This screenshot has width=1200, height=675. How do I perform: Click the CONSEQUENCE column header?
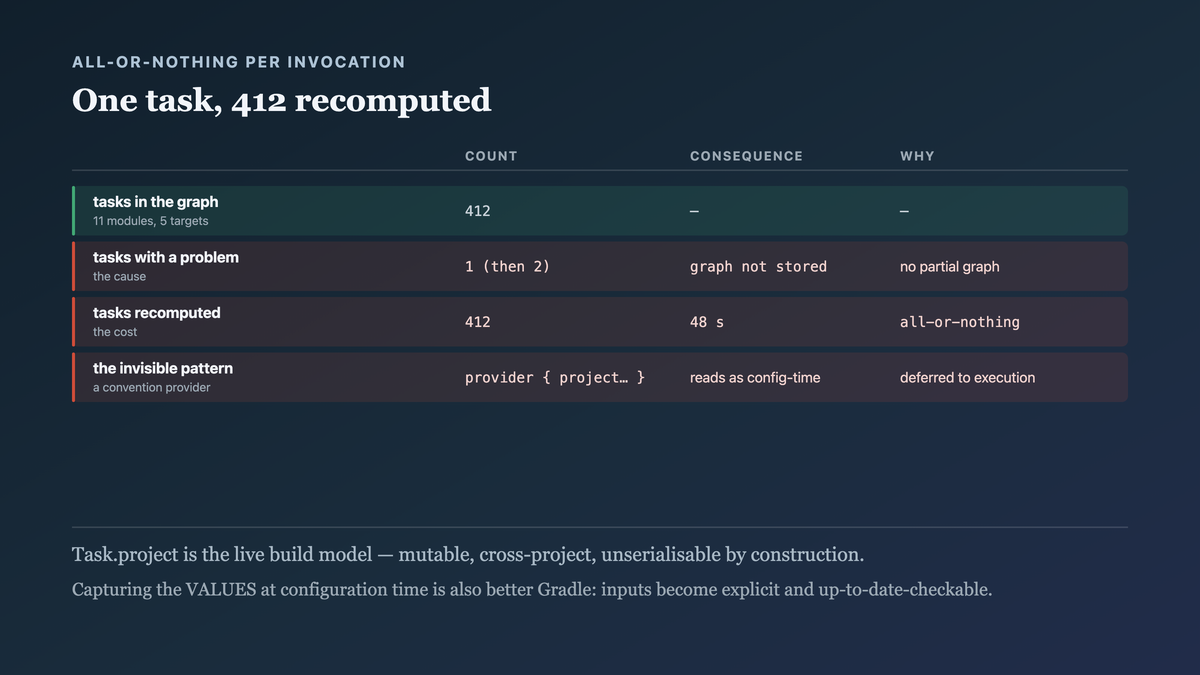coord(746,156)
